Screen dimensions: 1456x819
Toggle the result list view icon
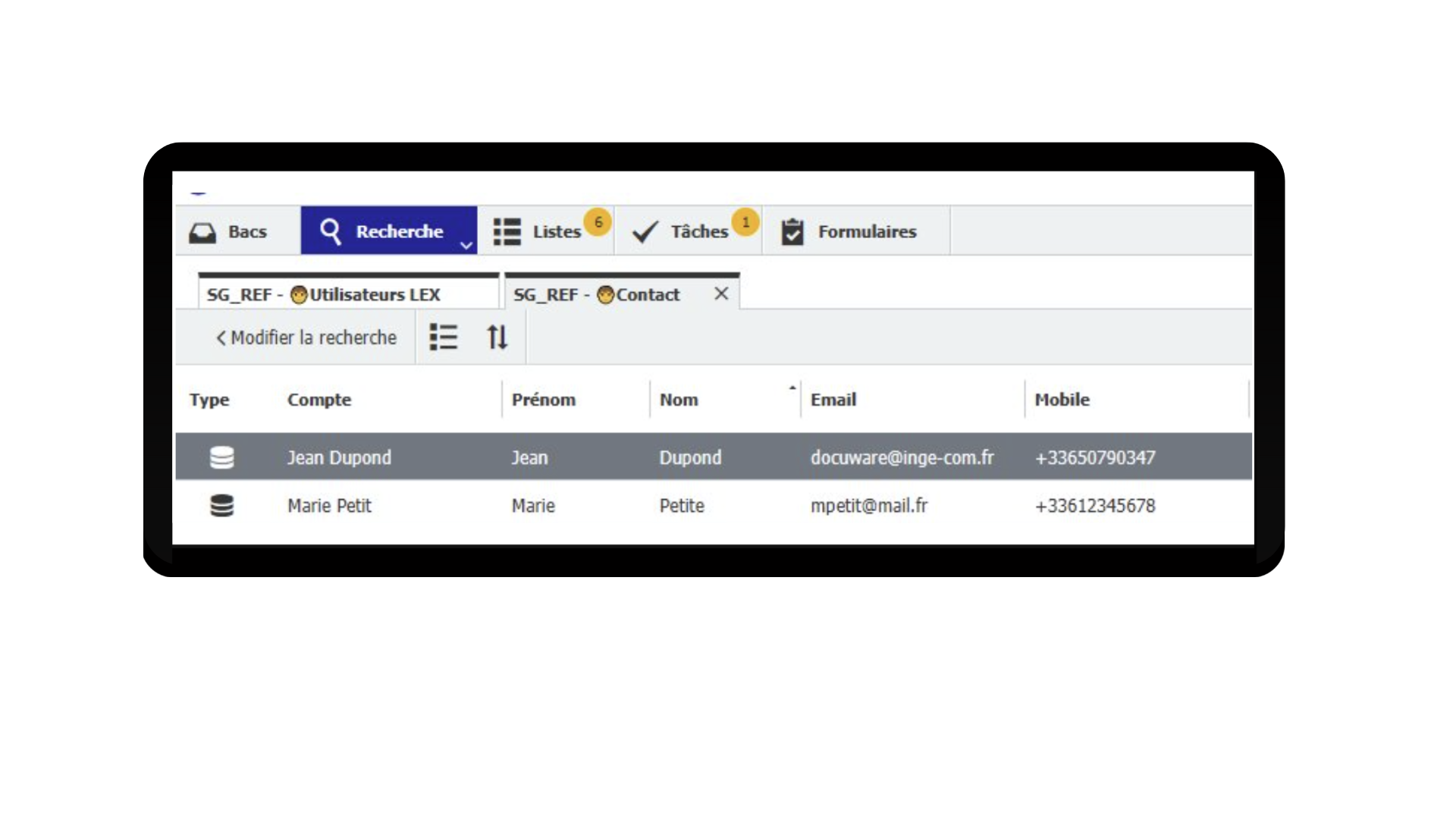click(x=444, y=337)
